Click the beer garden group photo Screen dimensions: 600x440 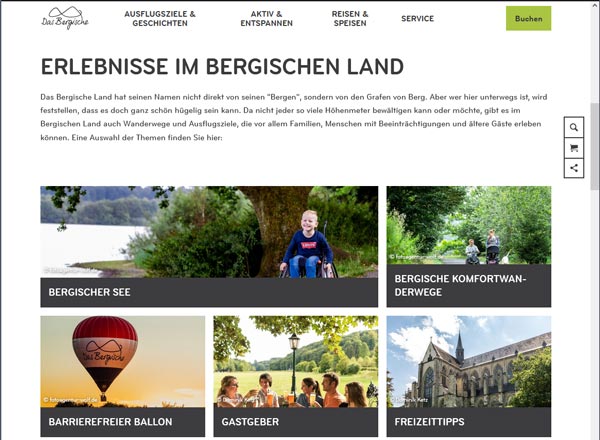[x=295, y=362]
